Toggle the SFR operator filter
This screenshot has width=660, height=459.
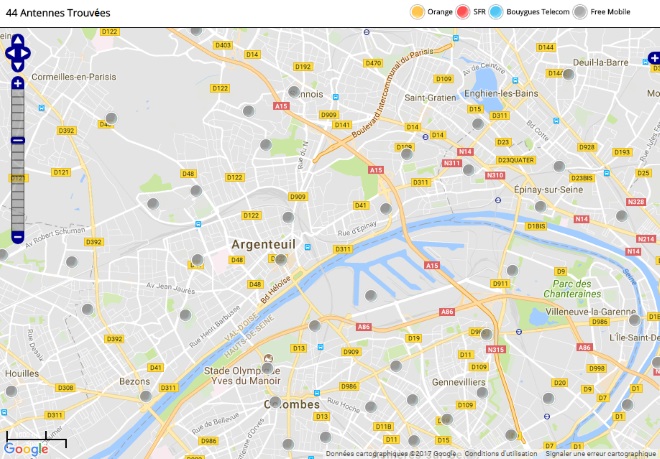[x=471, y=12]
